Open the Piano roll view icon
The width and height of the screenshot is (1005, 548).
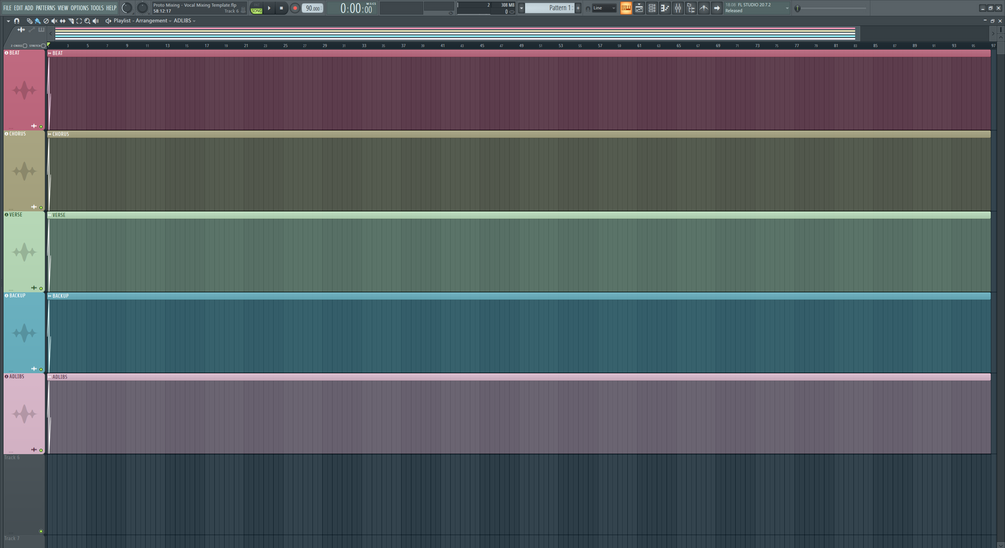[665, 8]
